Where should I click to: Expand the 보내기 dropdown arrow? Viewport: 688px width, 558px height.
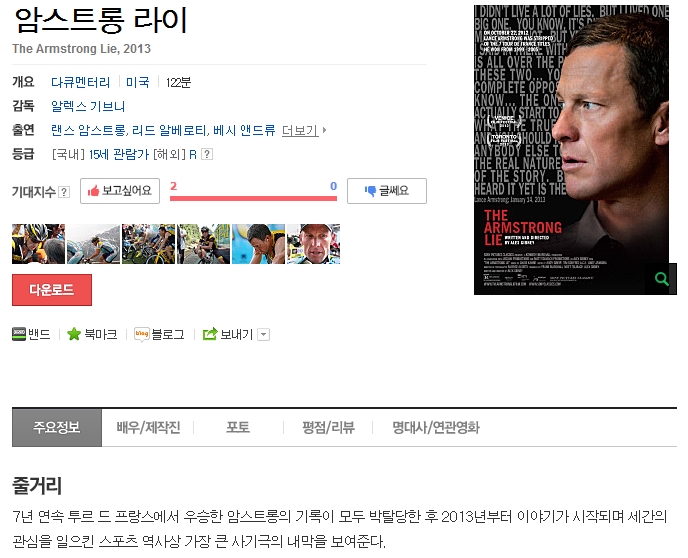tap(263, 335)
